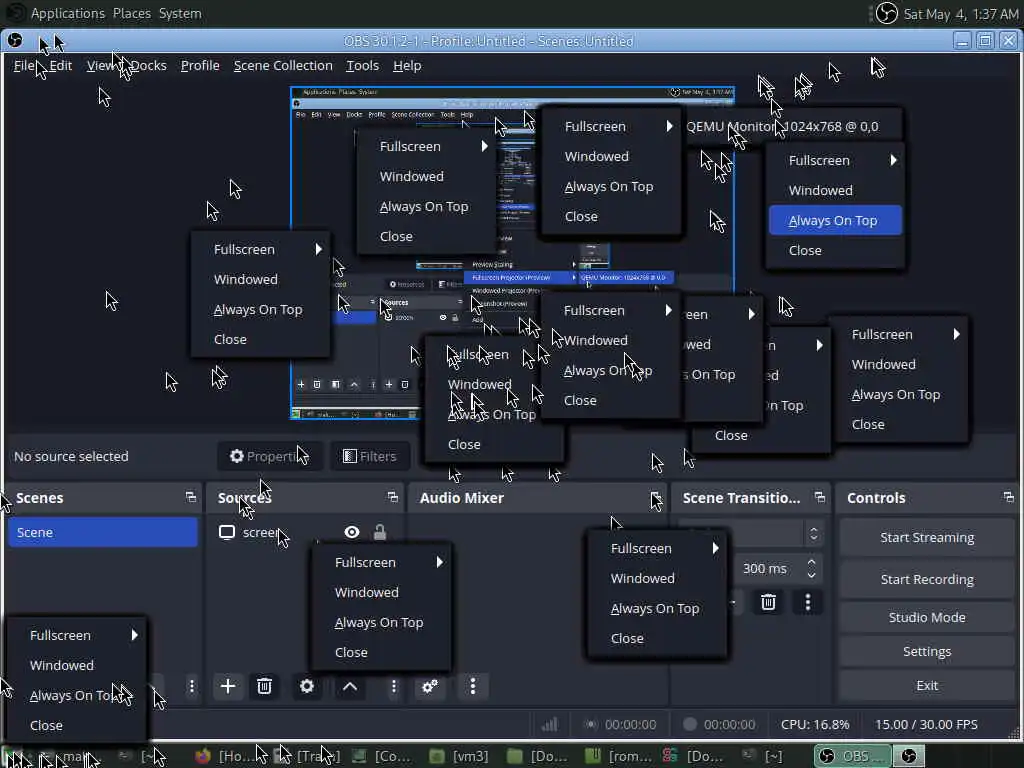
Task: Toggle the eye visibility of the screen source
Action: click(x=351, y=532)
